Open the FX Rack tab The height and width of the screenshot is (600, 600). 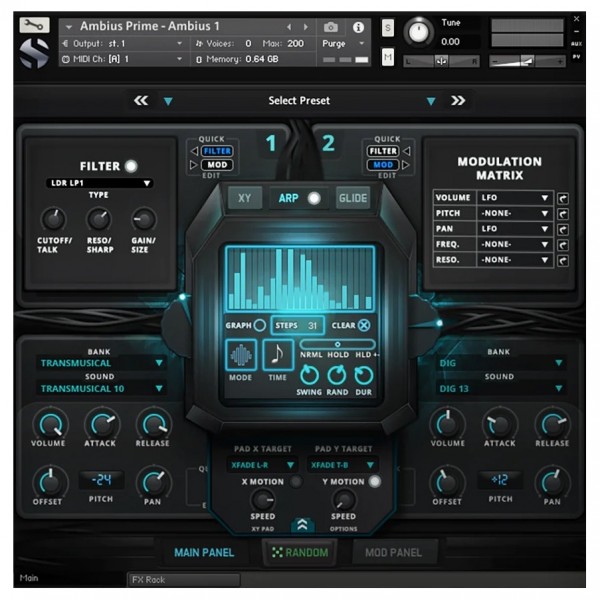(184, 580)
